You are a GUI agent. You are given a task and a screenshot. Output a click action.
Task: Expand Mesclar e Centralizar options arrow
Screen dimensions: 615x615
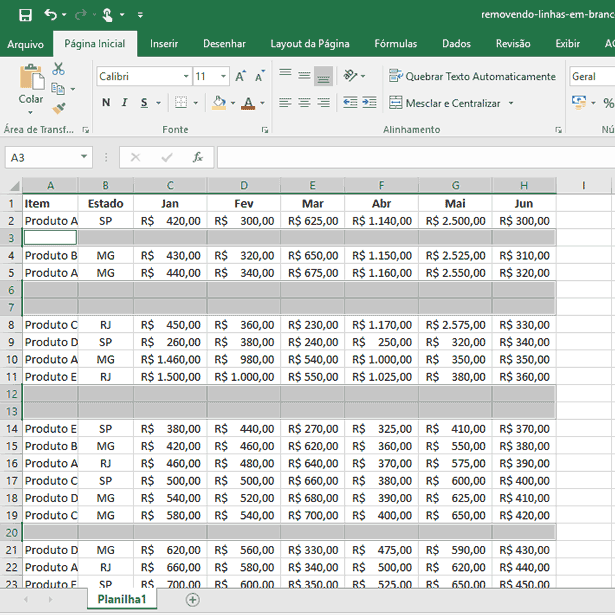(x=511, y=103)
